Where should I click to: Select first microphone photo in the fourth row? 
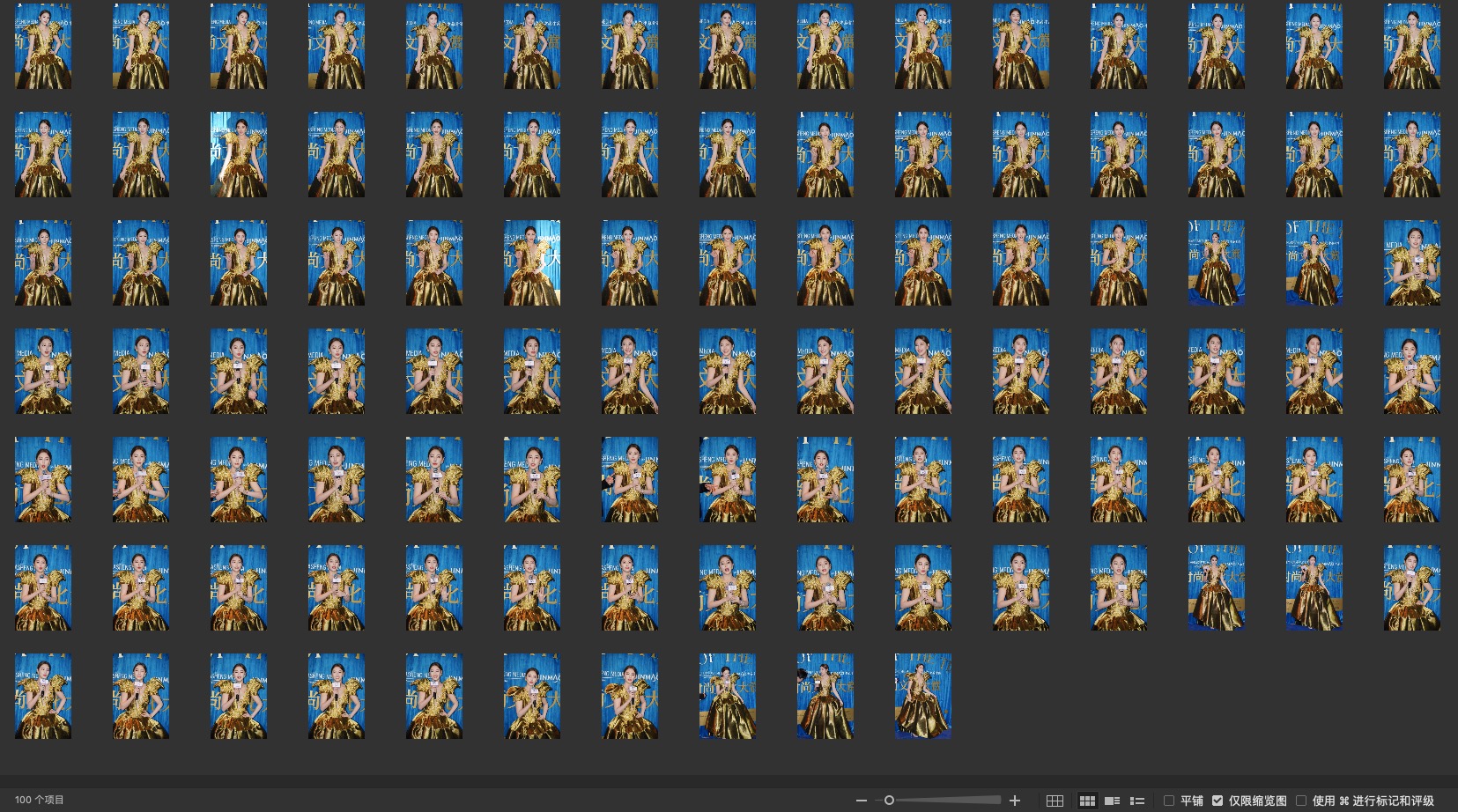tap(43, 371)
